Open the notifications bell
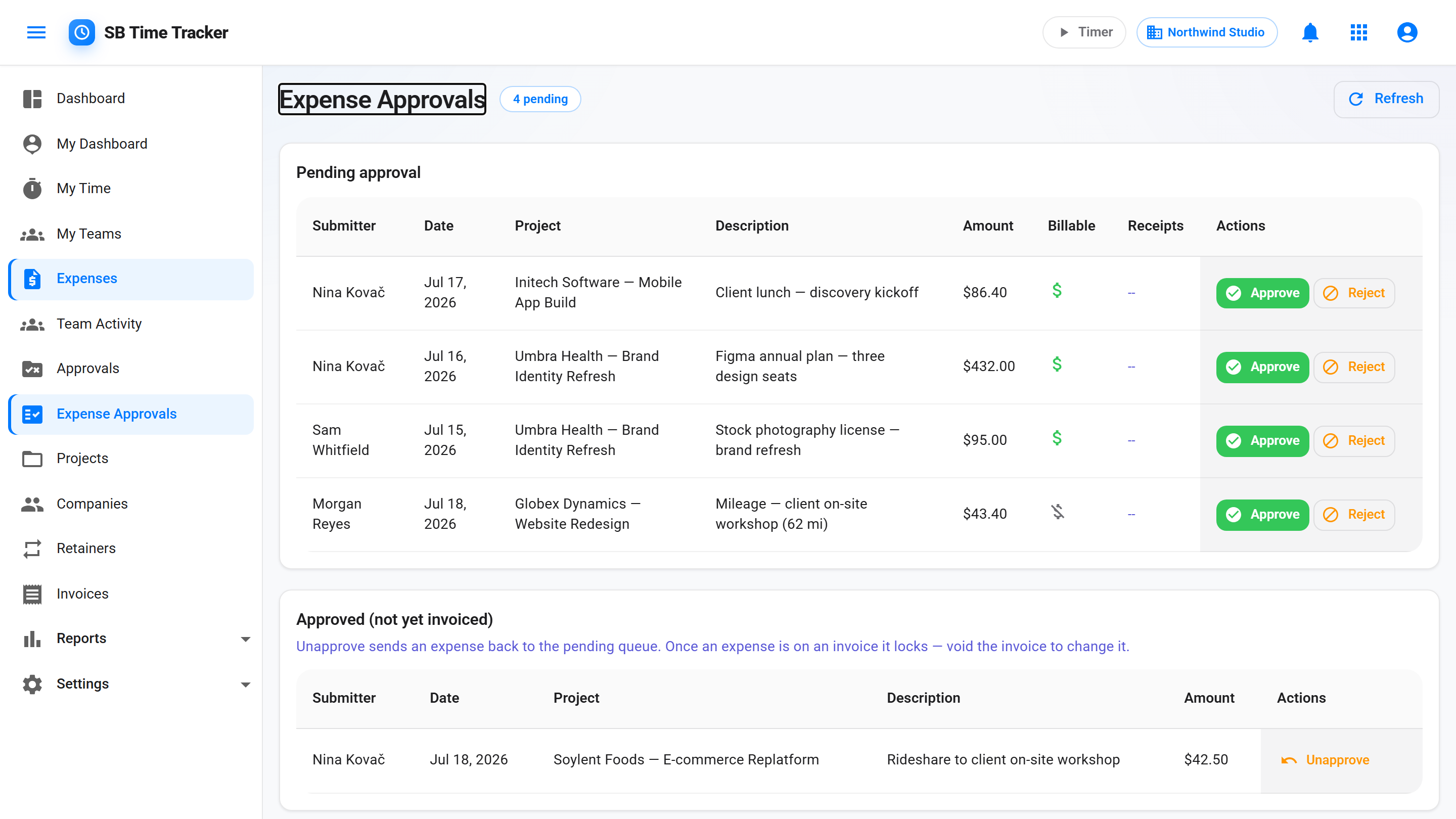Image resolution: width=1456 pixels, height=819 pixels. pyautogui.click(x=1310, y=32)
